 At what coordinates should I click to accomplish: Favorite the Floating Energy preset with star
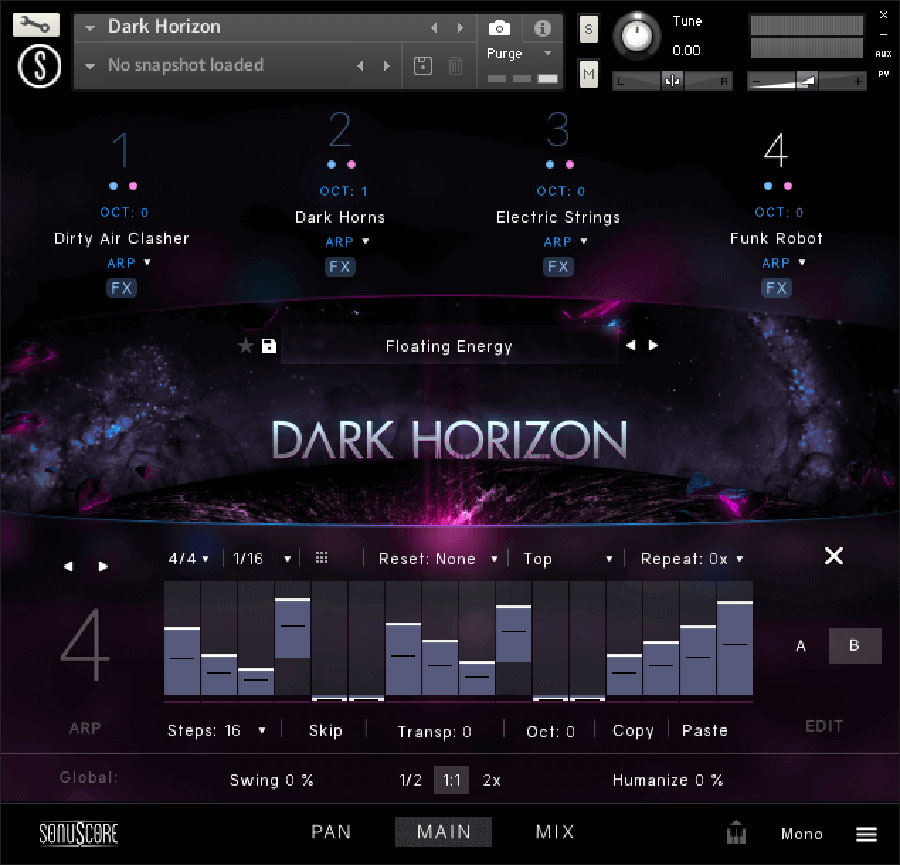246,346
